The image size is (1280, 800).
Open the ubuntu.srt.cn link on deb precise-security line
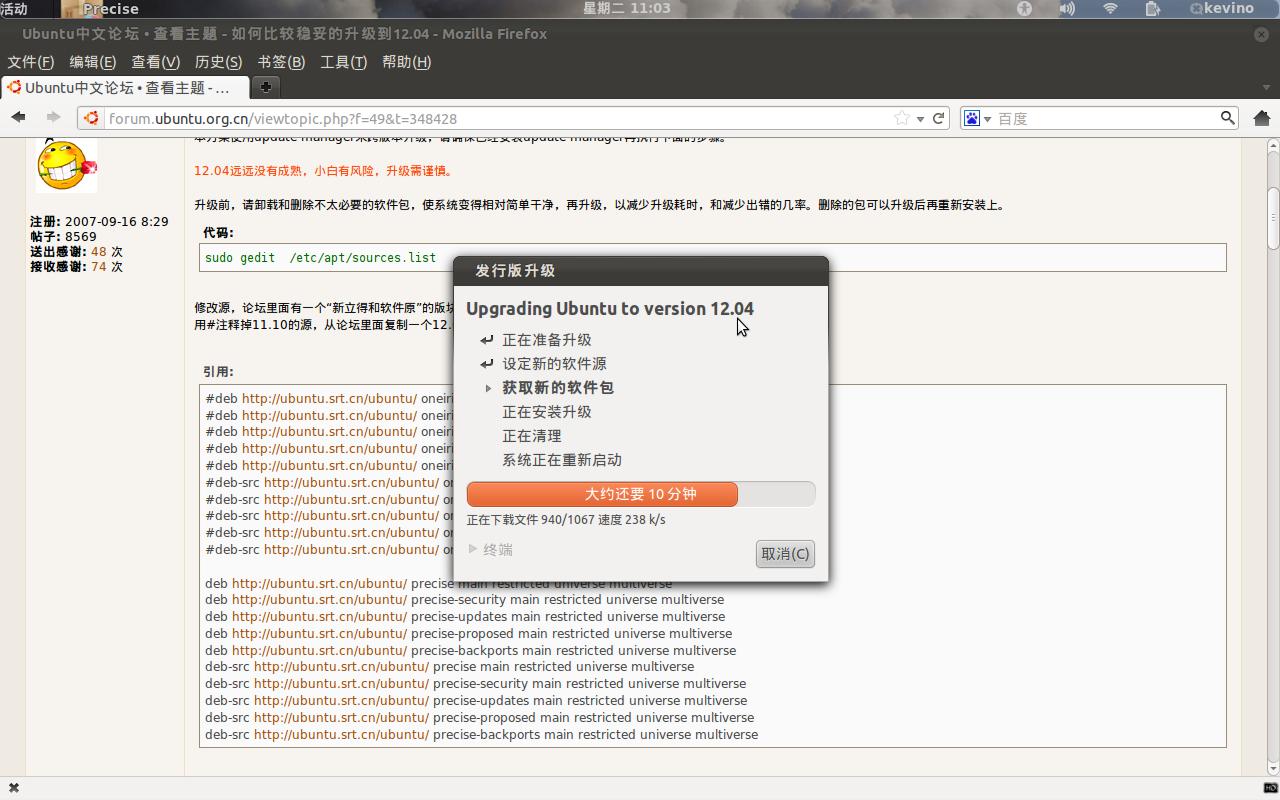(x=319, y=600)
